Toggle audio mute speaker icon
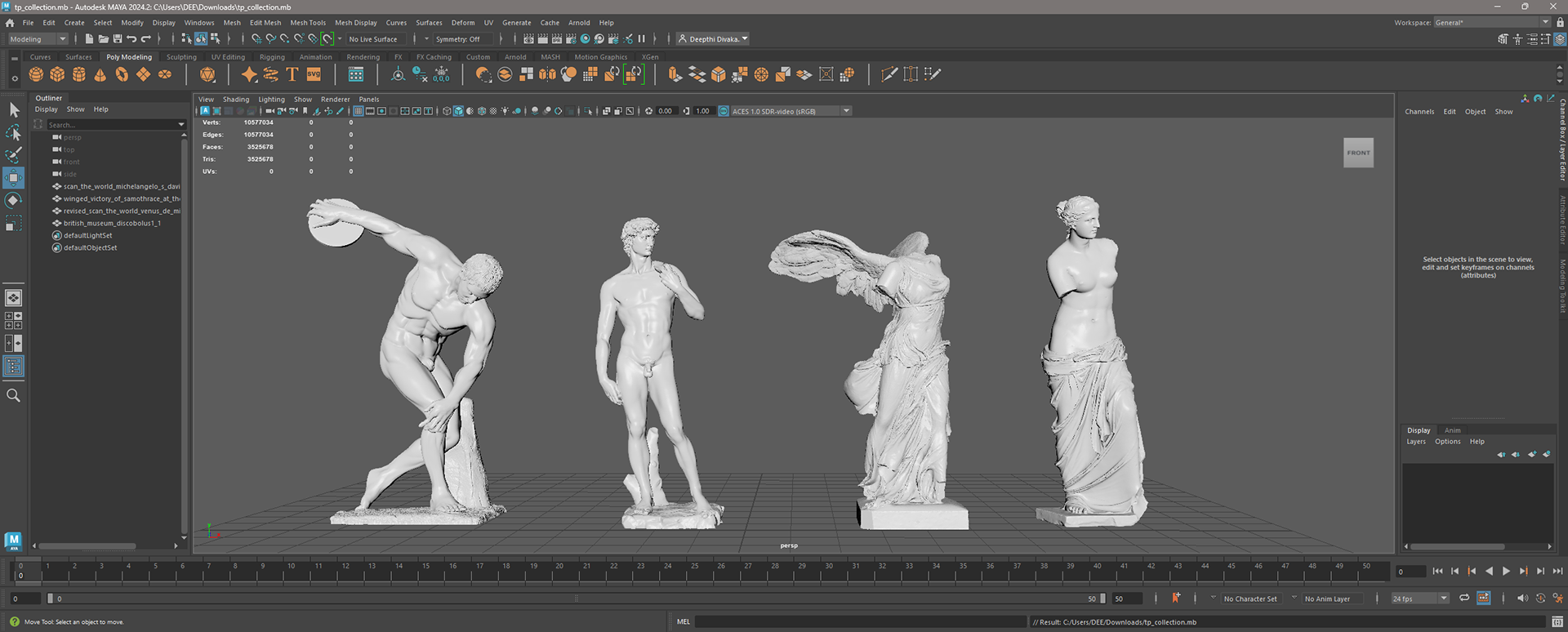 [x=1522, y=599]
